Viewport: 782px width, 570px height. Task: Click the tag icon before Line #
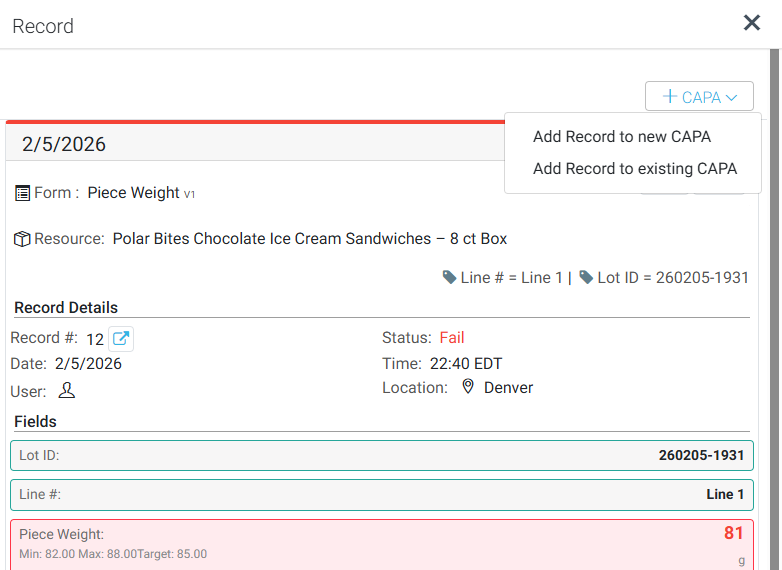tap(450, 277)
